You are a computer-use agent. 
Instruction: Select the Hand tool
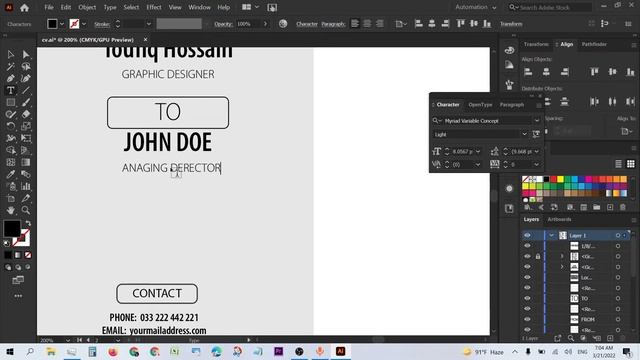tap(11, 210)
